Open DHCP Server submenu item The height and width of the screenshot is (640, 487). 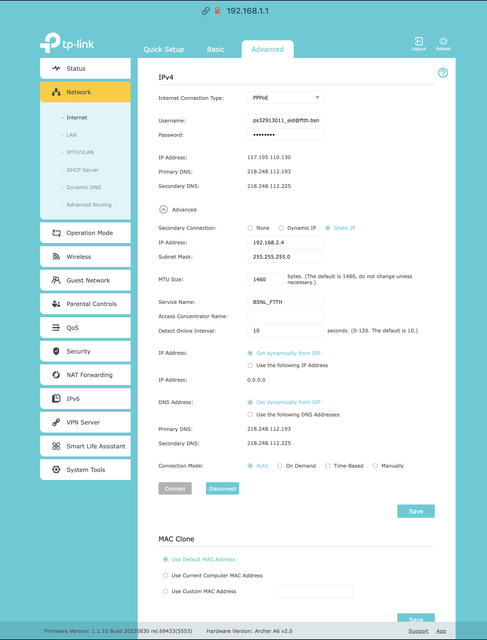click(x=82, y=170)
